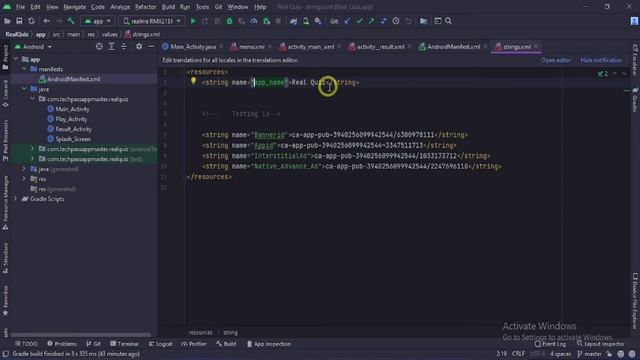Click the Profile app gauge icon
Screen dimensions: 640x360
(x=254, y=21)
